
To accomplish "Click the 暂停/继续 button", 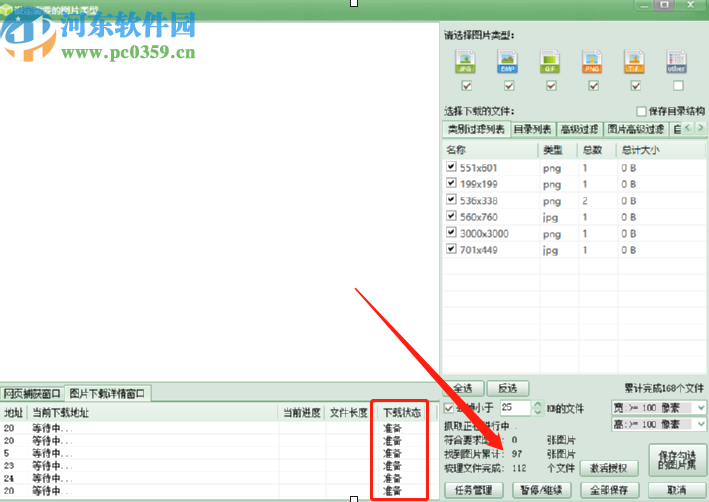I will (x=541, y=490).
